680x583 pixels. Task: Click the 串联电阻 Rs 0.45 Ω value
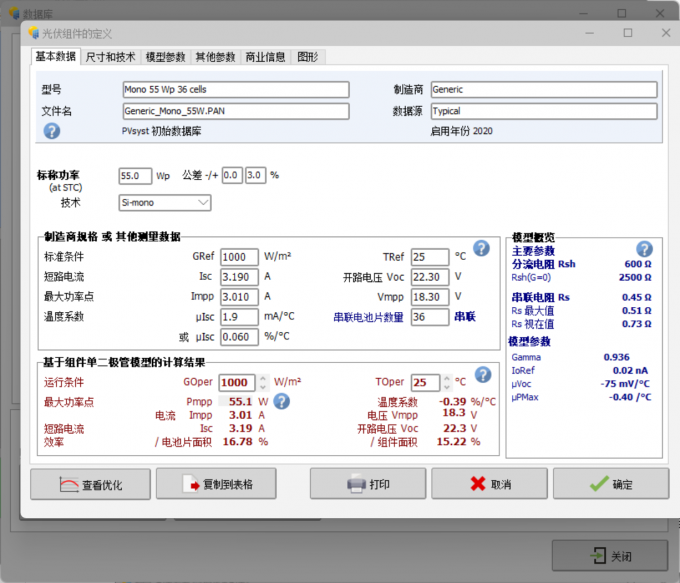pyautogui.click(x=637, y=297)
